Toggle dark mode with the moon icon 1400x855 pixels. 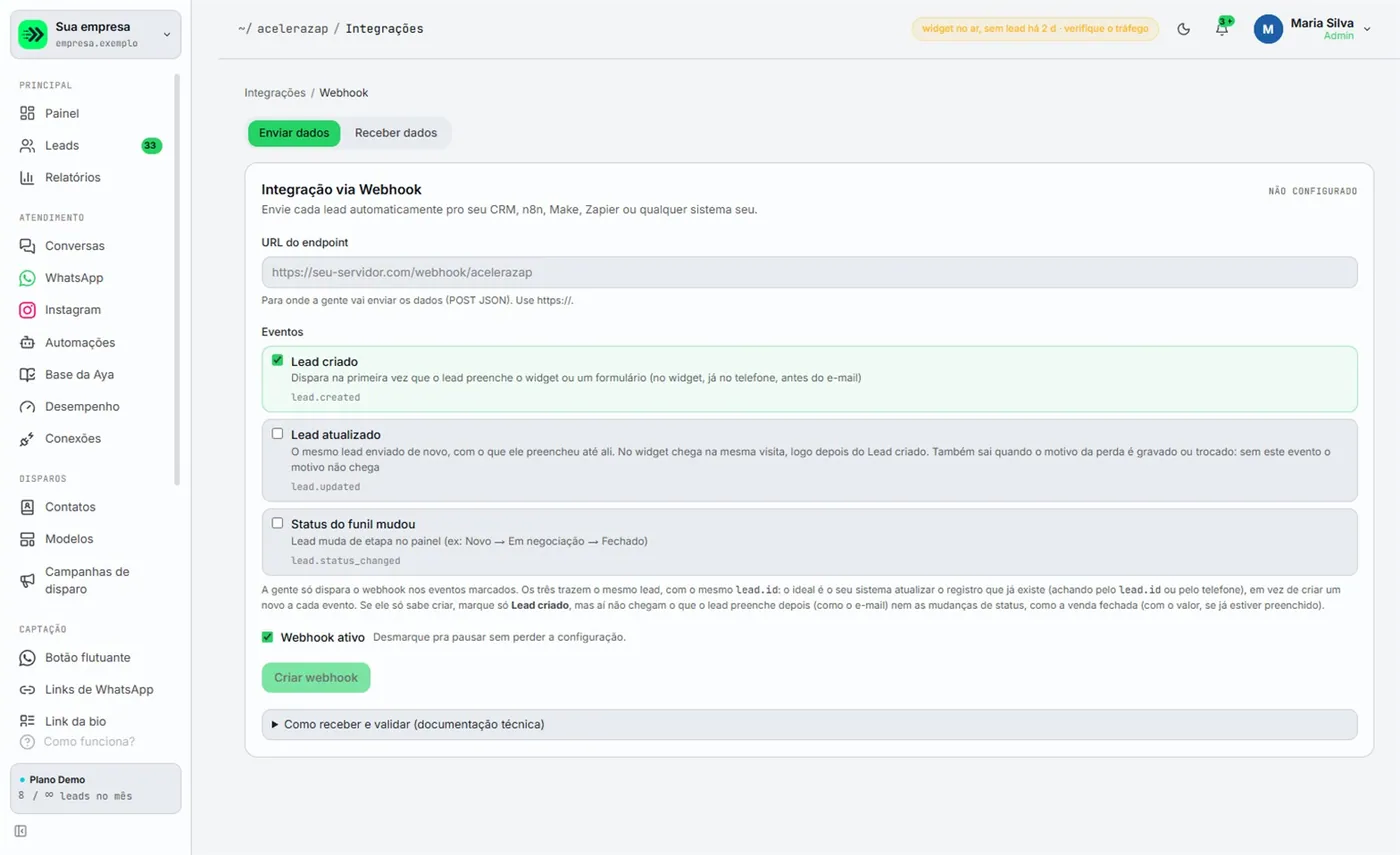click(1184, 29)
